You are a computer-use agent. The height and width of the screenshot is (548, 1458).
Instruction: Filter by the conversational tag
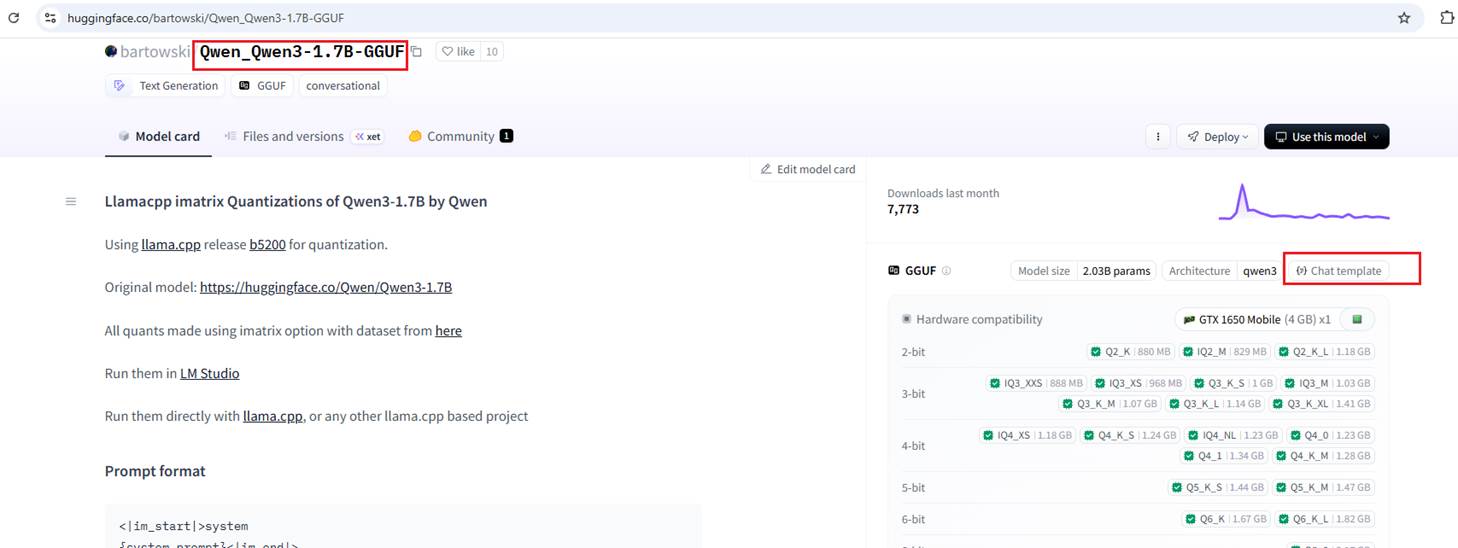pos(343,86)
